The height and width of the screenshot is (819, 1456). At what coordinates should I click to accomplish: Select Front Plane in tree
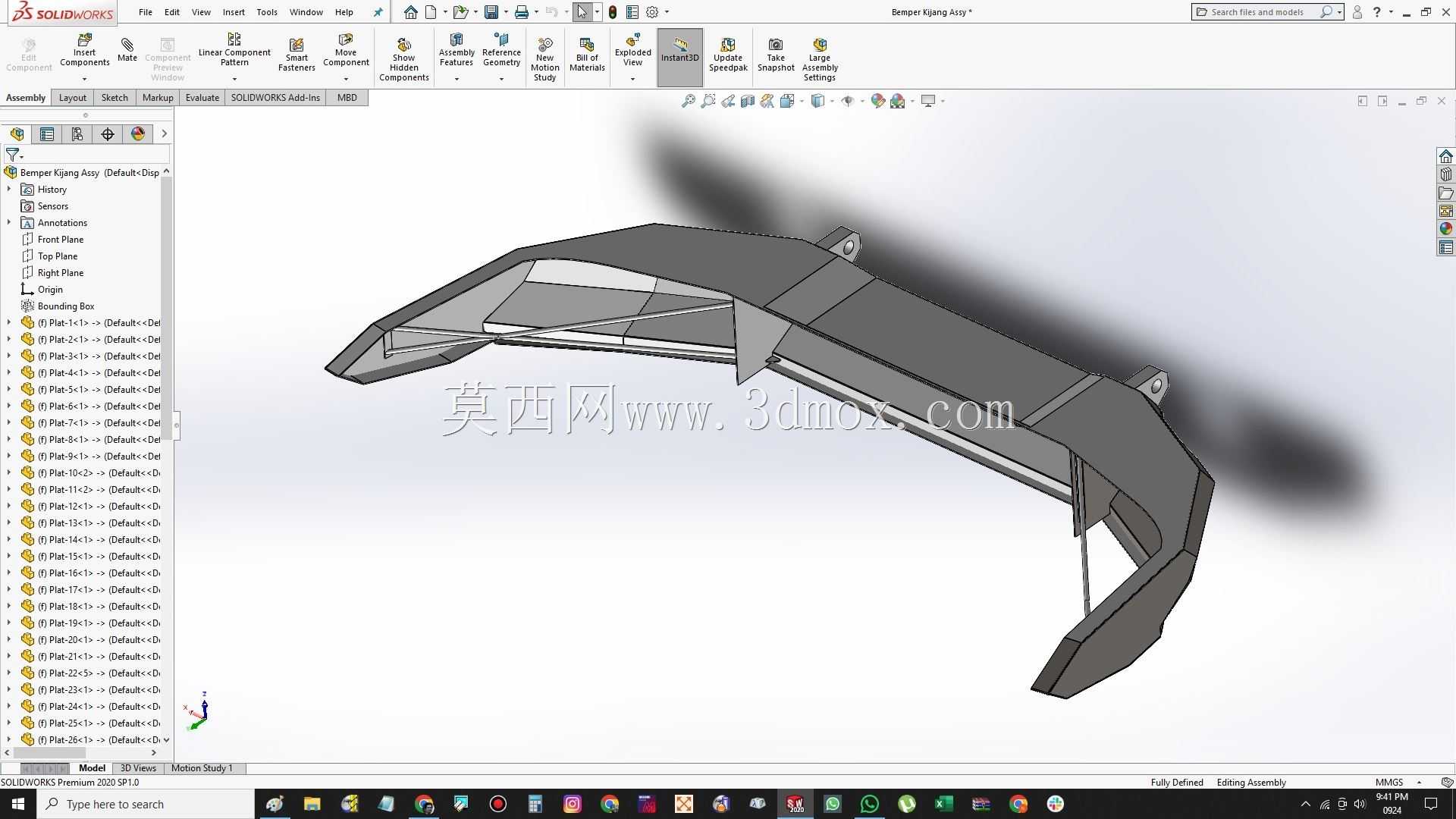pos(61,240)
